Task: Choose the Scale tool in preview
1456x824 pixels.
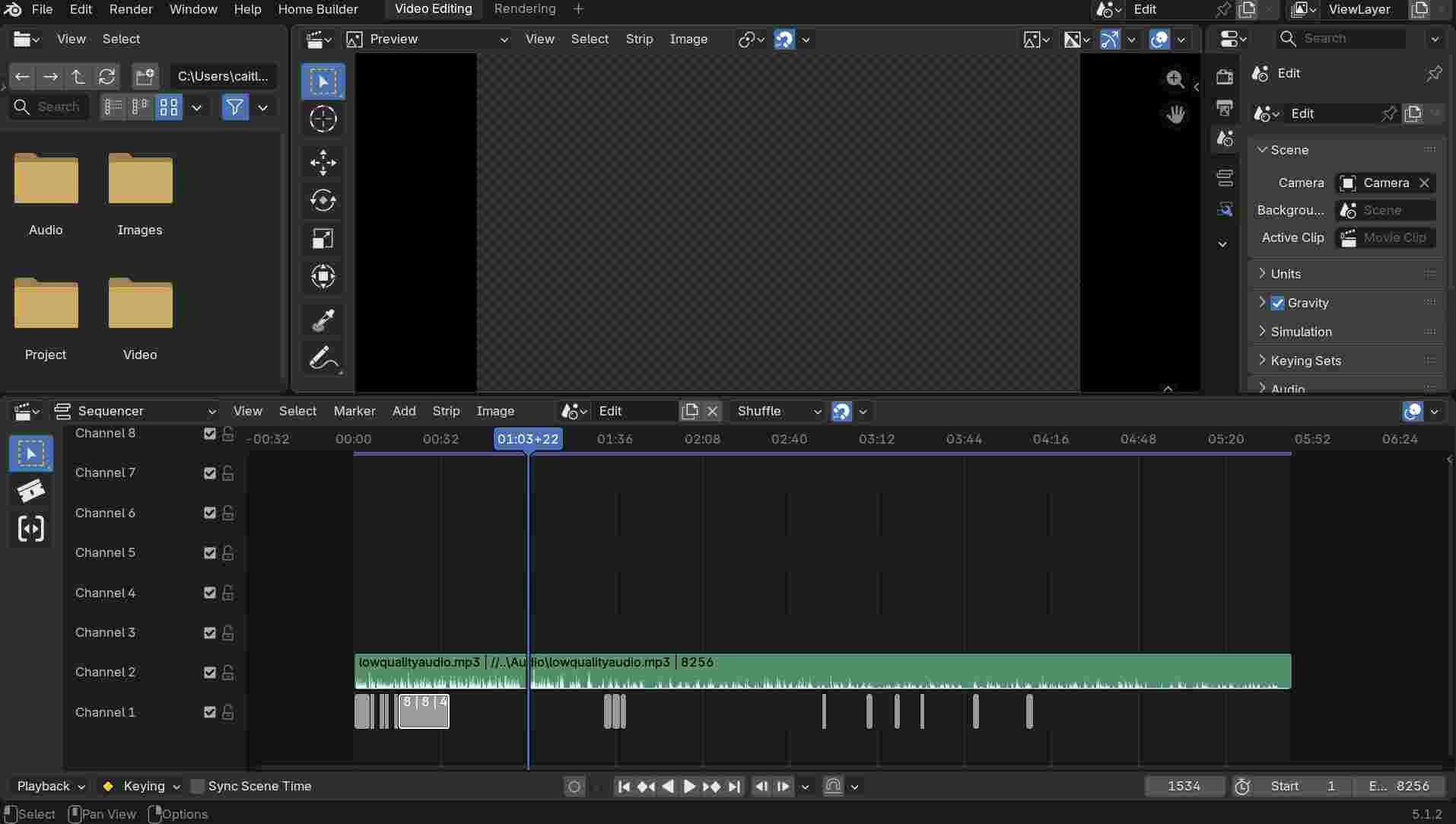Action: coord(323,238)
